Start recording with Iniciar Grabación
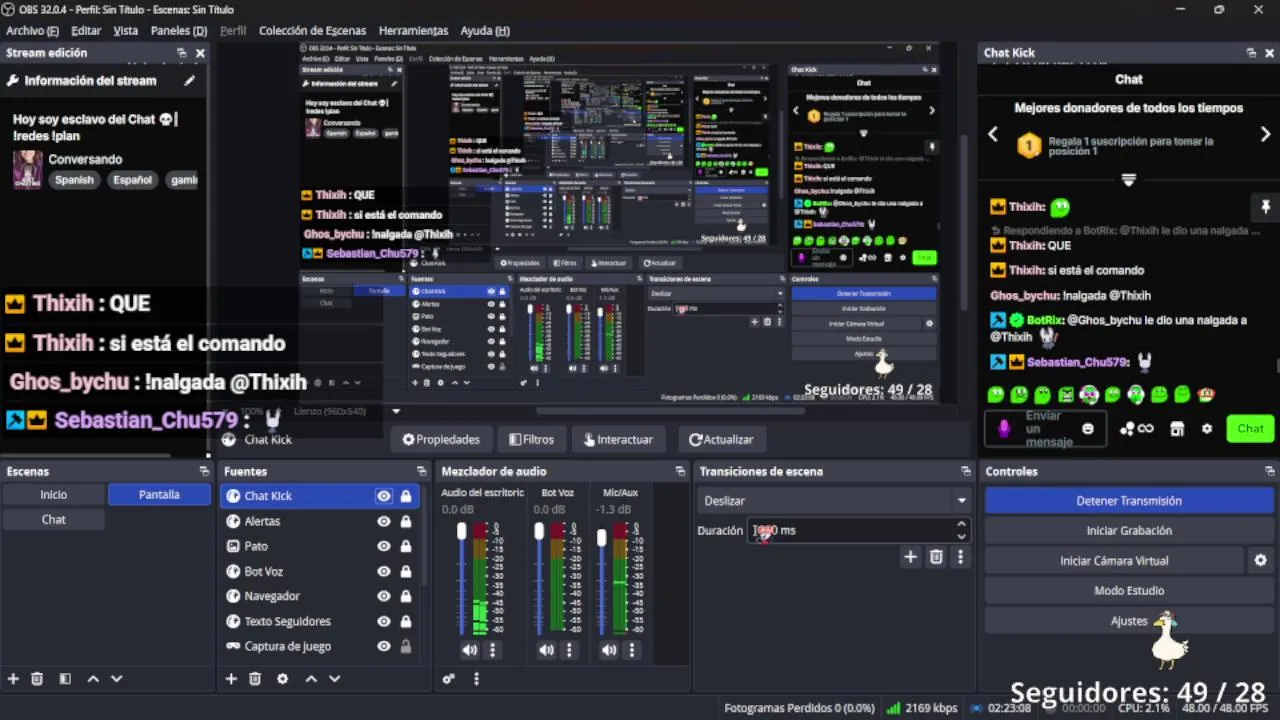Viewport: 1280px width, 720px height. (x=1129, y=531)
